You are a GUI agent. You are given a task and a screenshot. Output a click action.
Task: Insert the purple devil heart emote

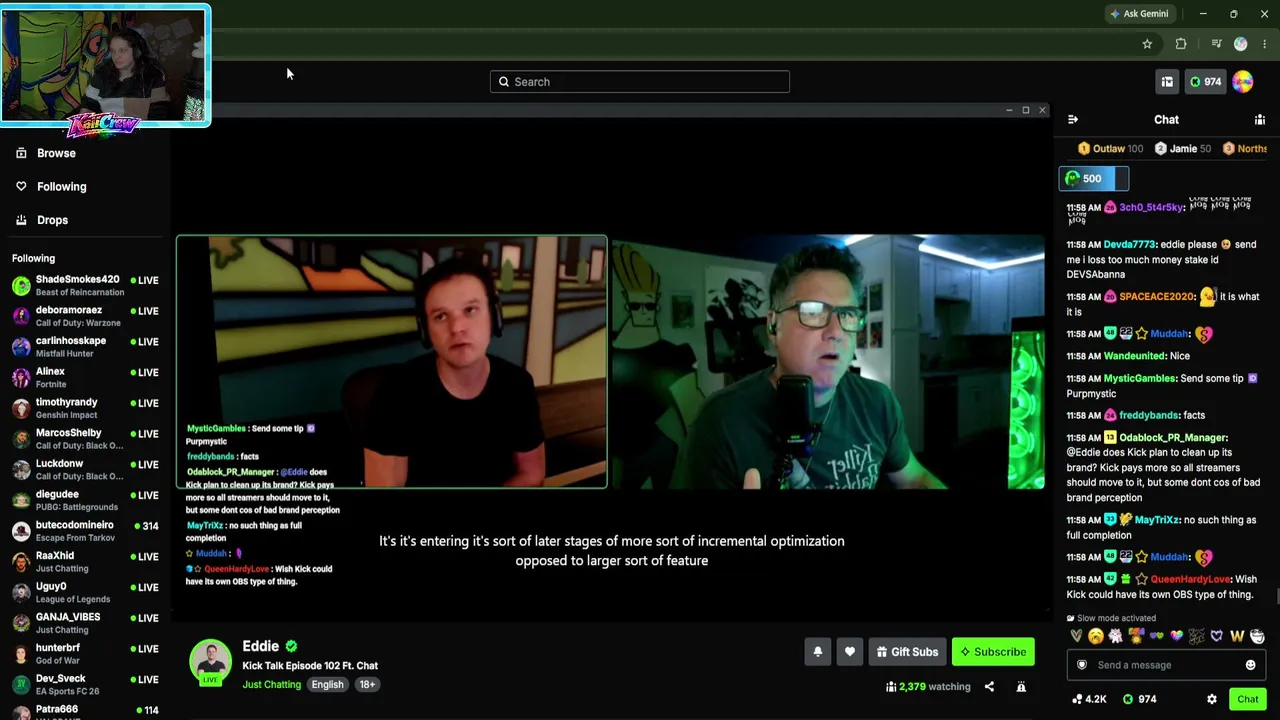[x=1217, y=636]
